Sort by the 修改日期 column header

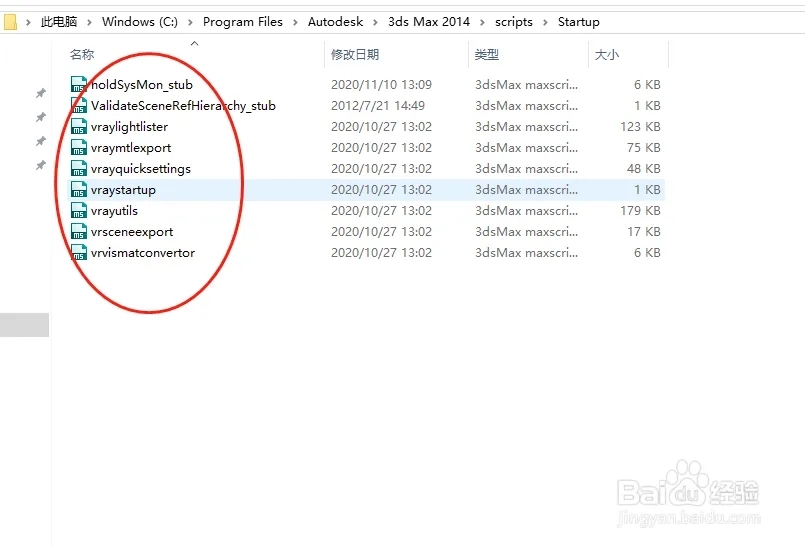(x=355, y=54)
